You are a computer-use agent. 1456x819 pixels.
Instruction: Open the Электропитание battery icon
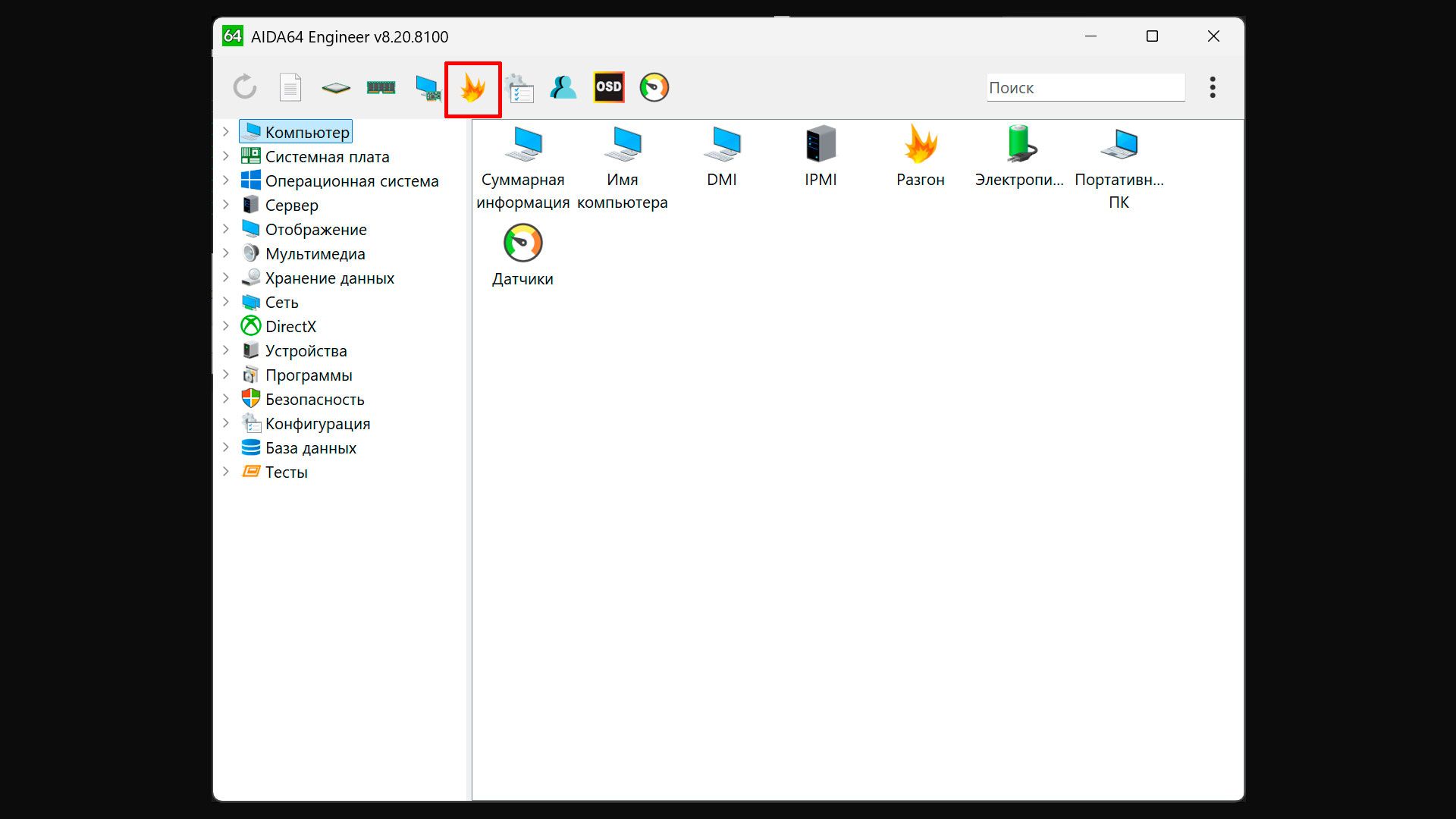(x=1020, y=156)
